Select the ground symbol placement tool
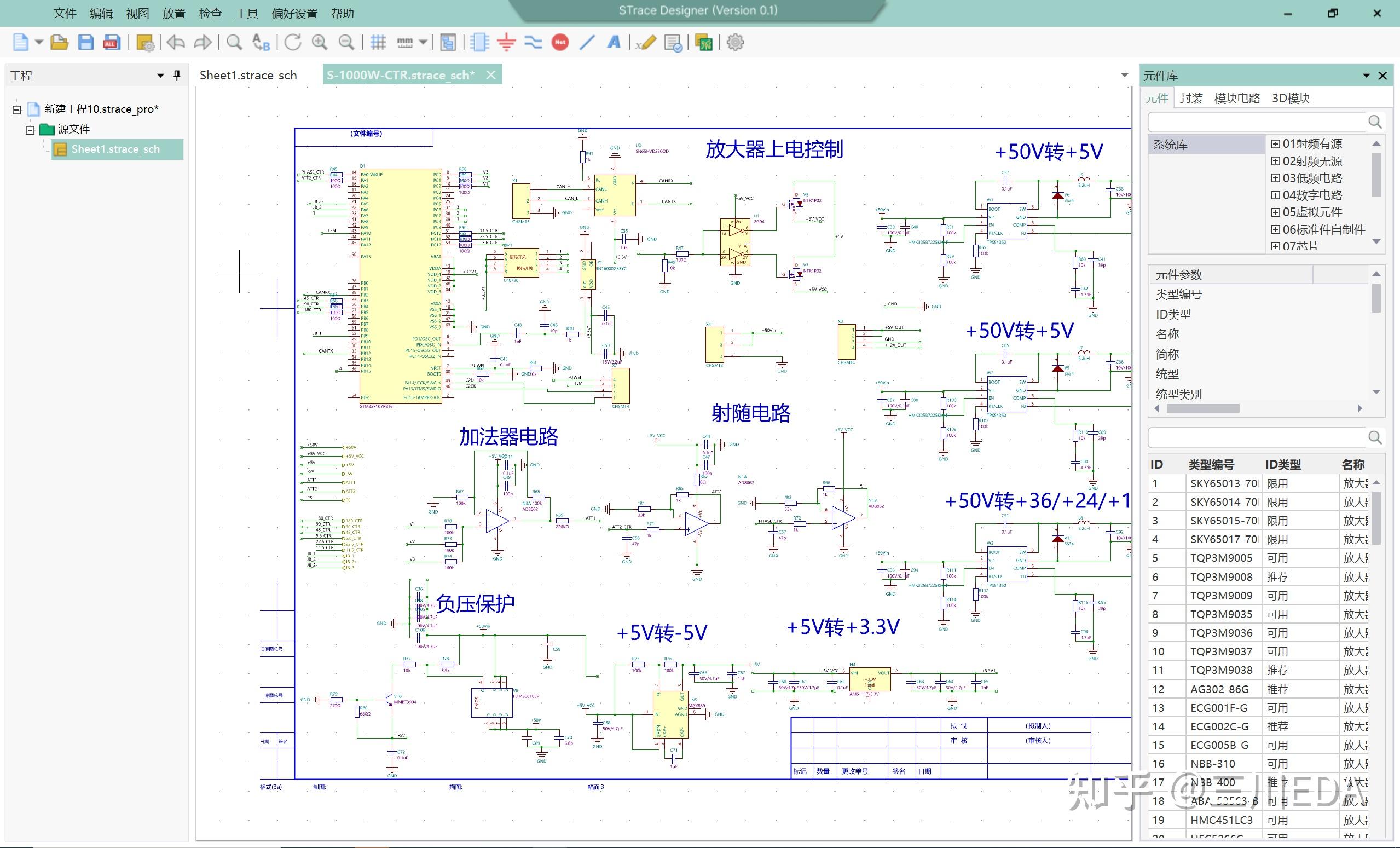 505,43
